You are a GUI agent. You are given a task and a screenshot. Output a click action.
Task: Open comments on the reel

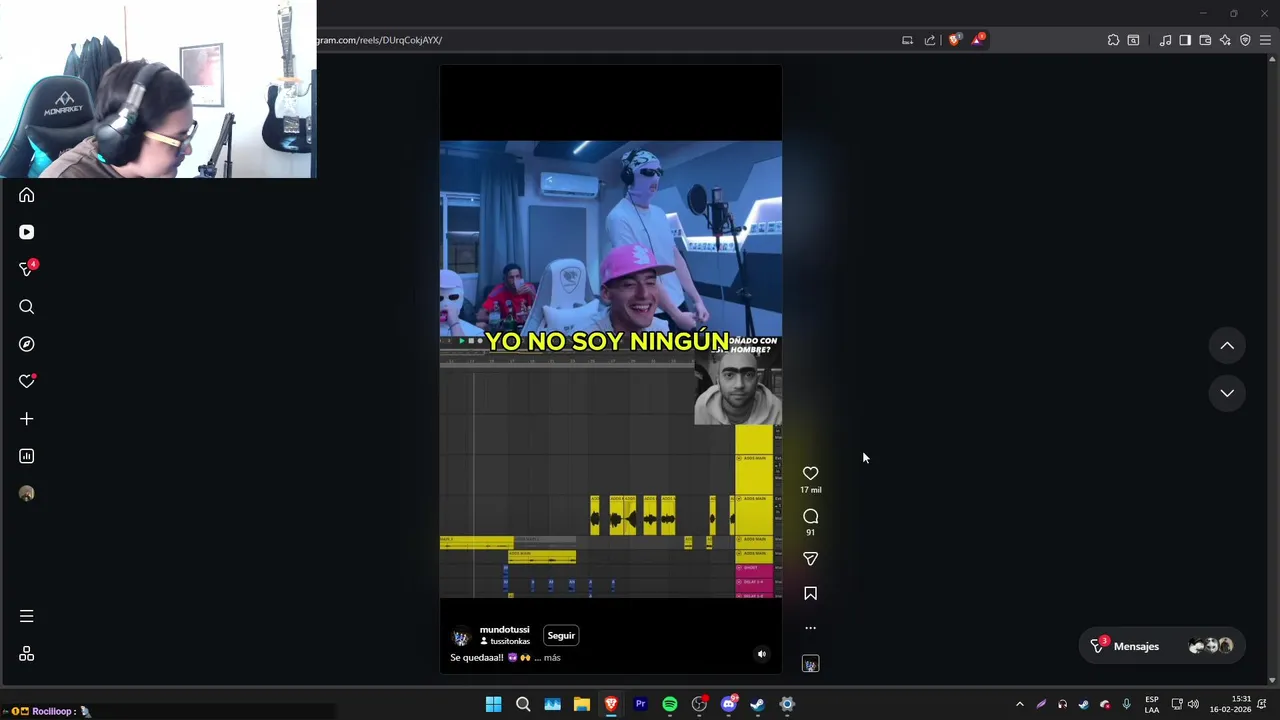[x=811, y=516]
